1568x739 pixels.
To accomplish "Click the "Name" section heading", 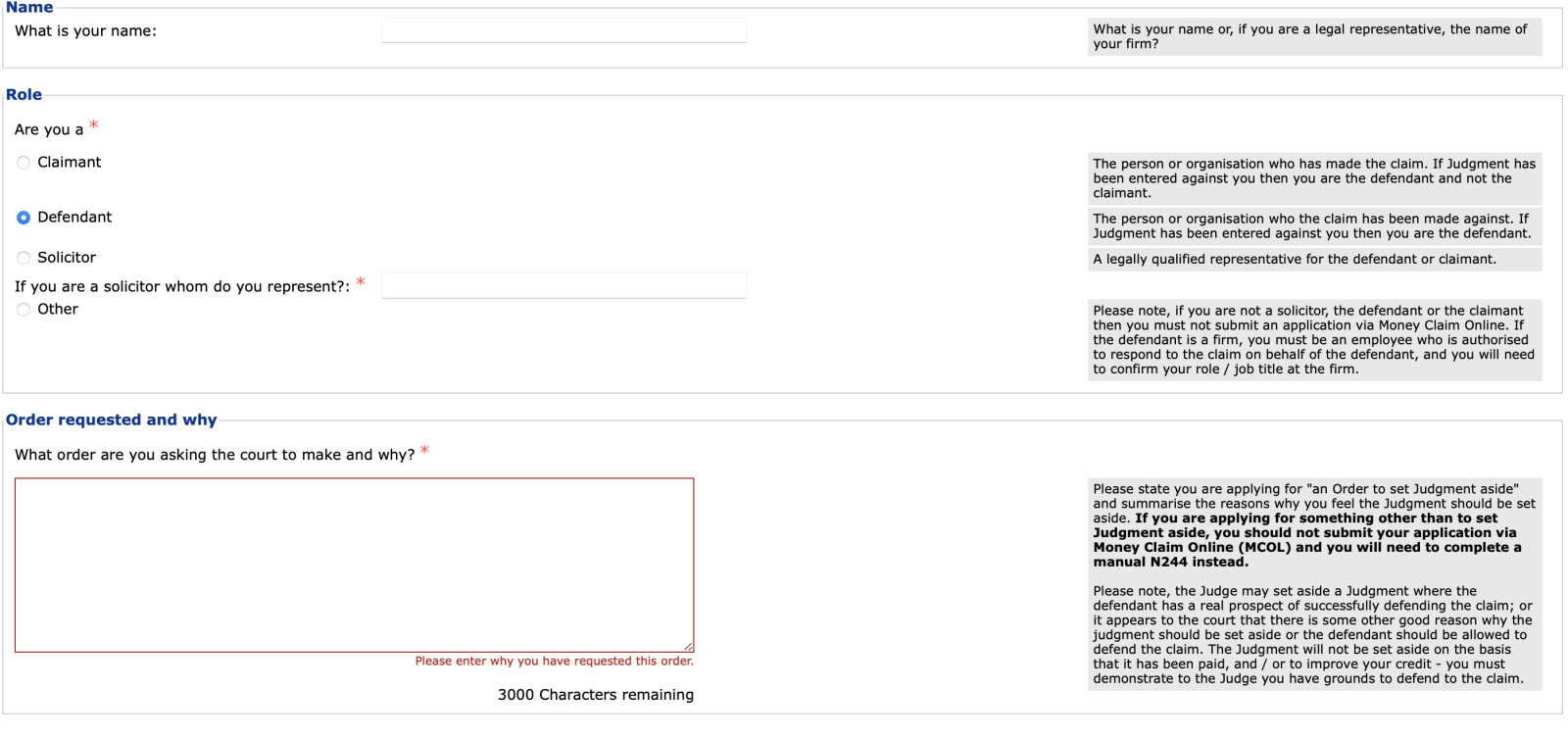I will [29, 8].
